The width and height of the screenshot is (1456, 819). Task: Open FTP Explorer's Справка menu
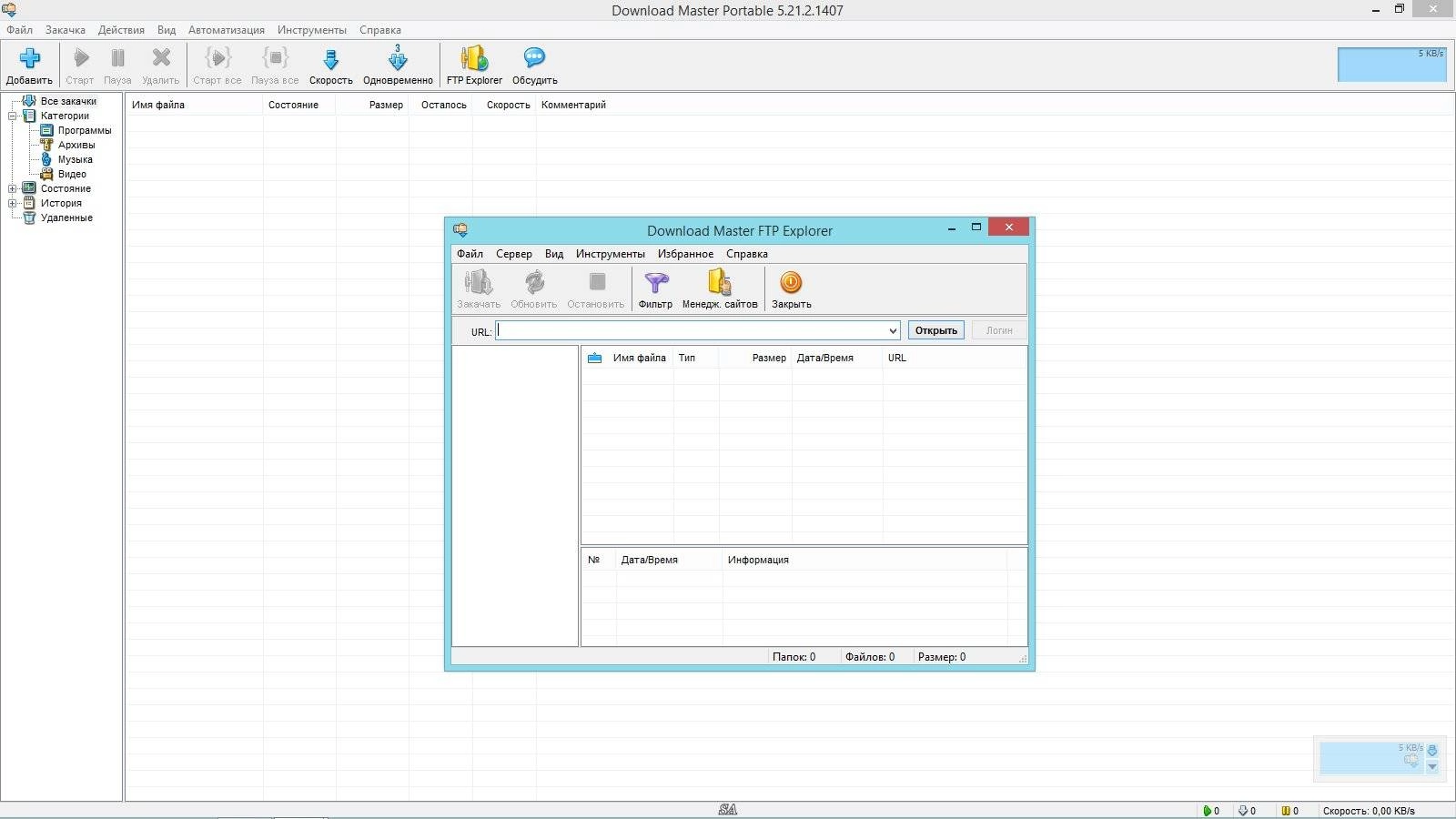(x=747, y=254)
